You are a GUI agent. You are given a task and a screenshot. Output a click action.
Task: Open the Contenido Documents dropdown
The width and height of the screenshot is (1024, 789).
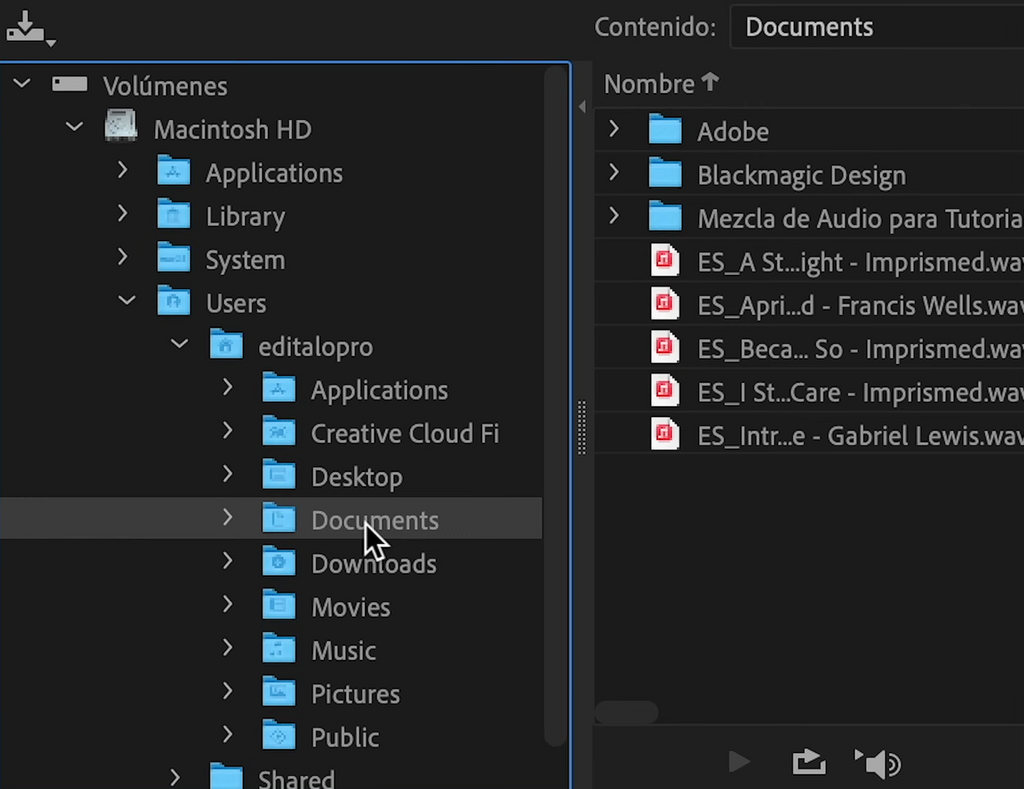click(876, 27)
